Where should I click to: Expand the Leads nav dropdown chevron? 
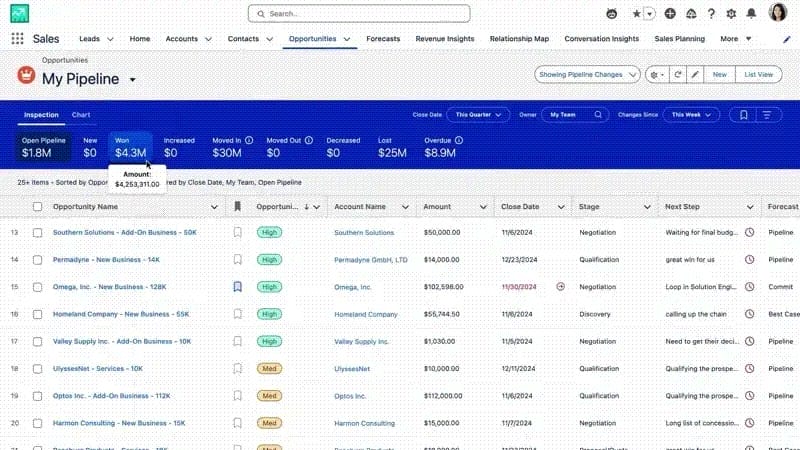click(x=110, y=39)
